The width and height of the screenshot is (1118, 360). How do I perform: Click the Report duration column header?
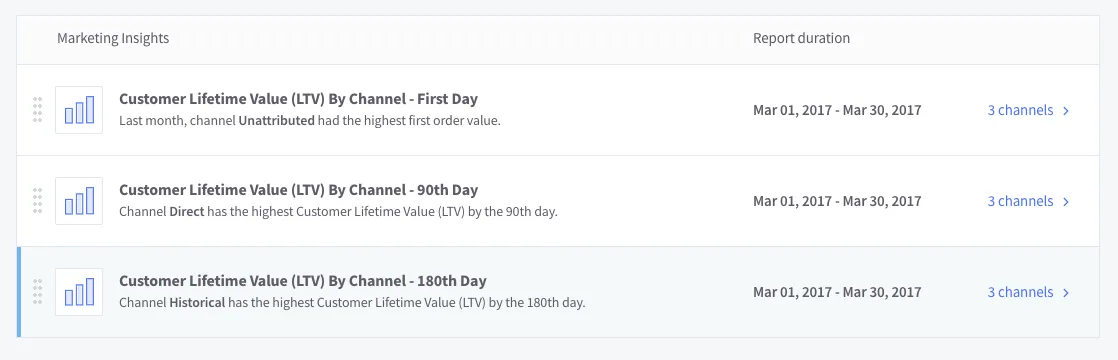(801, 38)
